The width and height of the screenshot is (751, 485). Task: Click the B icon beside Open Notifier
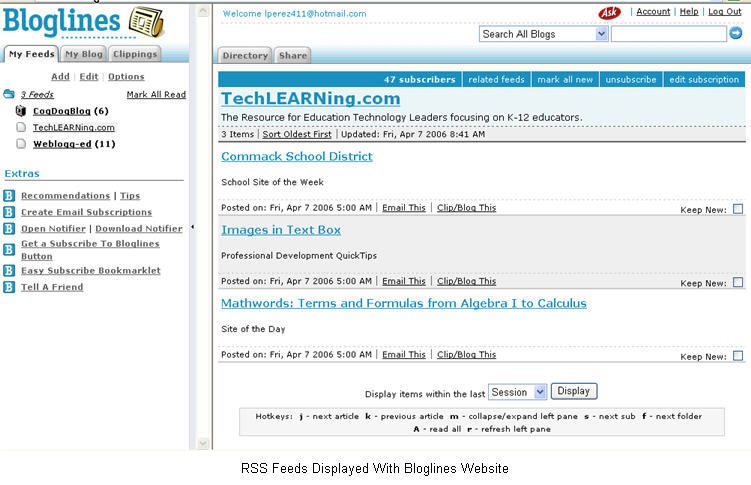tap(9, 228)
